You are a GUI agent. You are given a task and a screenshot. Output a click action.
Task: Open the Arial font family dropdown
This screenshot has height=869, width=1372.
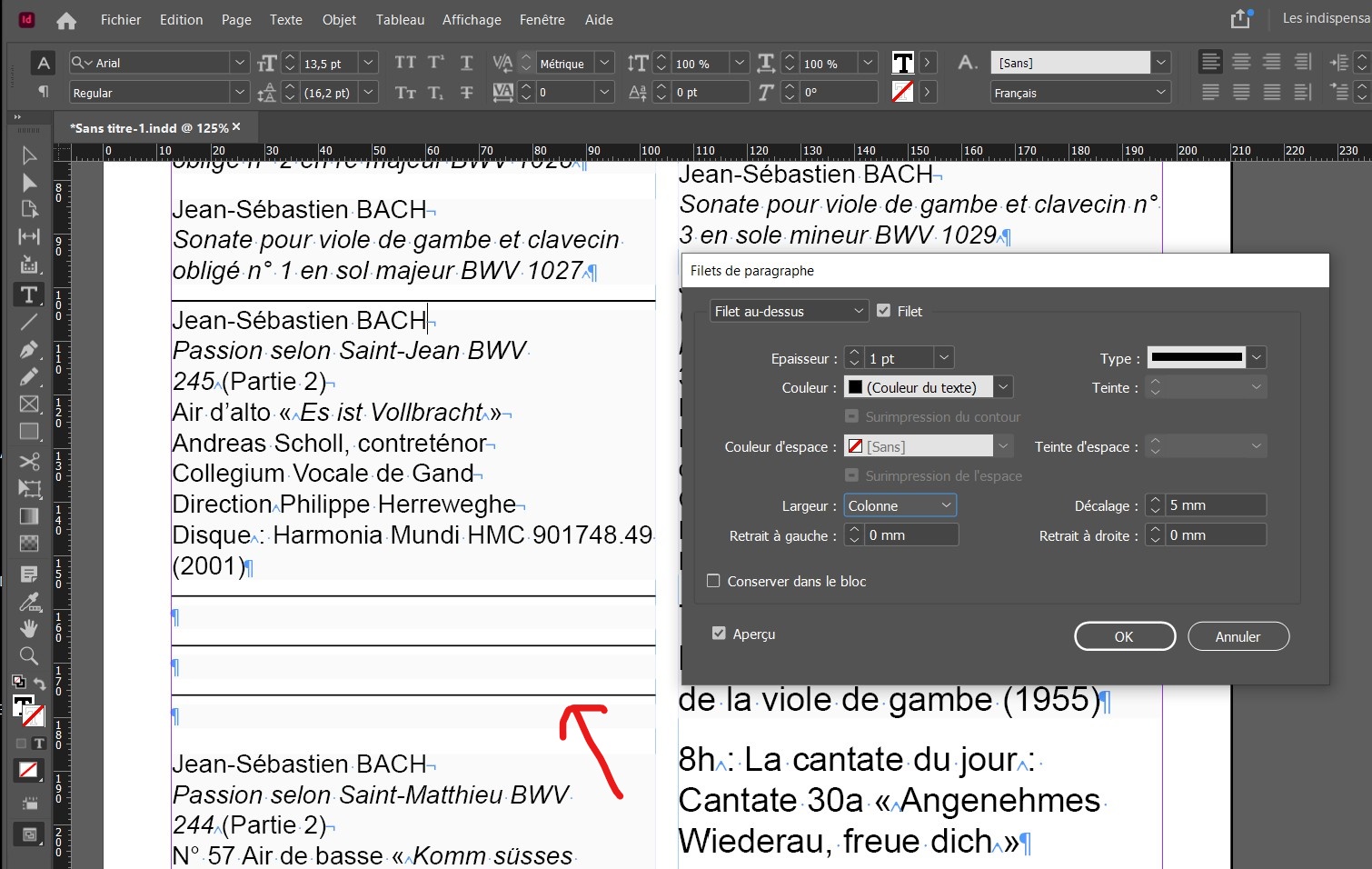238,62
